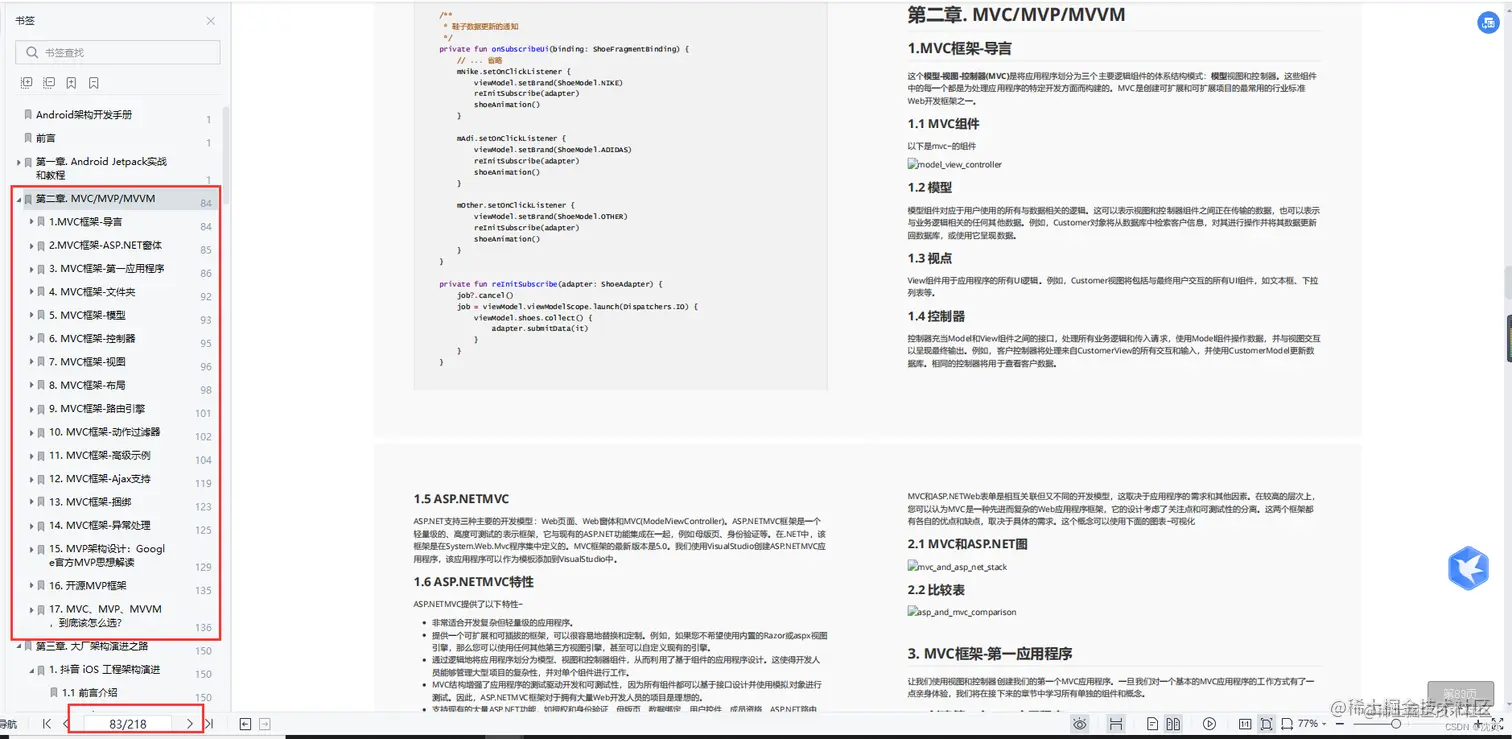Remove bookmark using minus icon
1512x739 pixels.
[94, 82]
